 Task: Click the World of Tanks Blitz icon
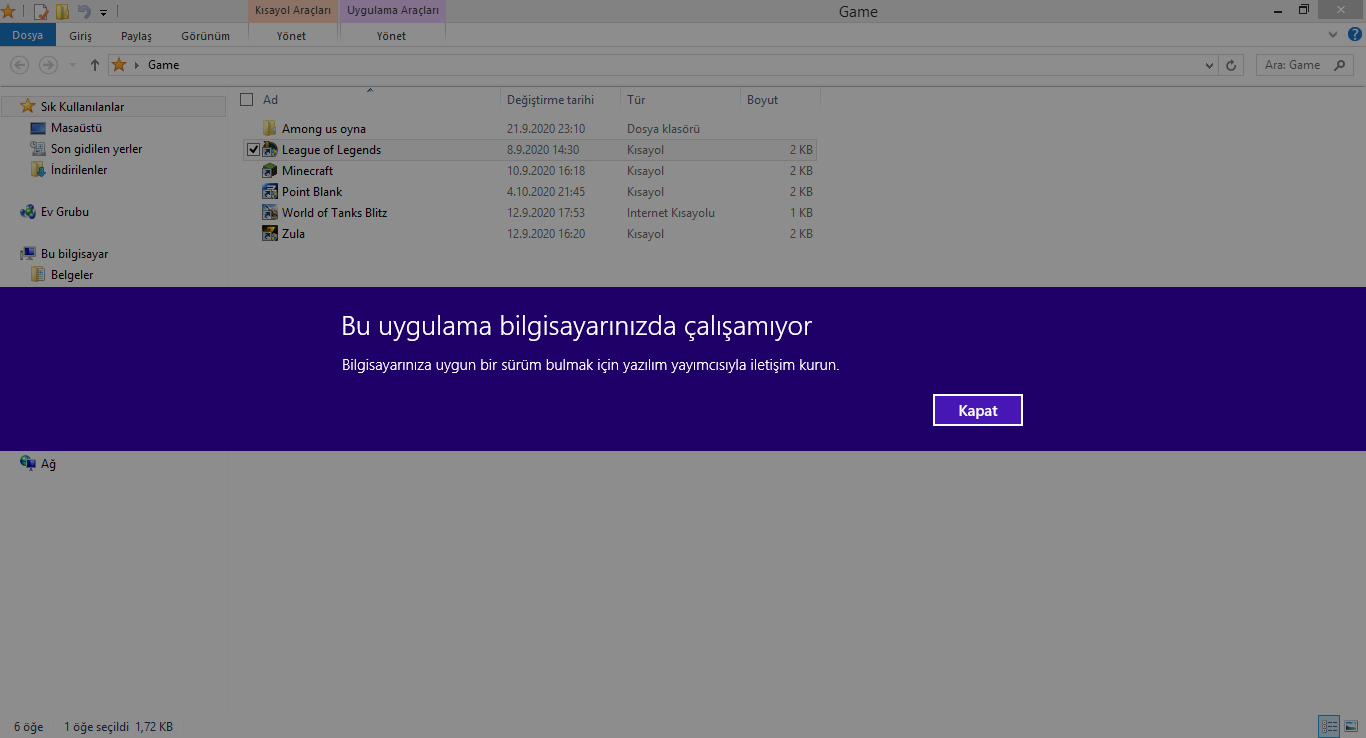point(270,213)
